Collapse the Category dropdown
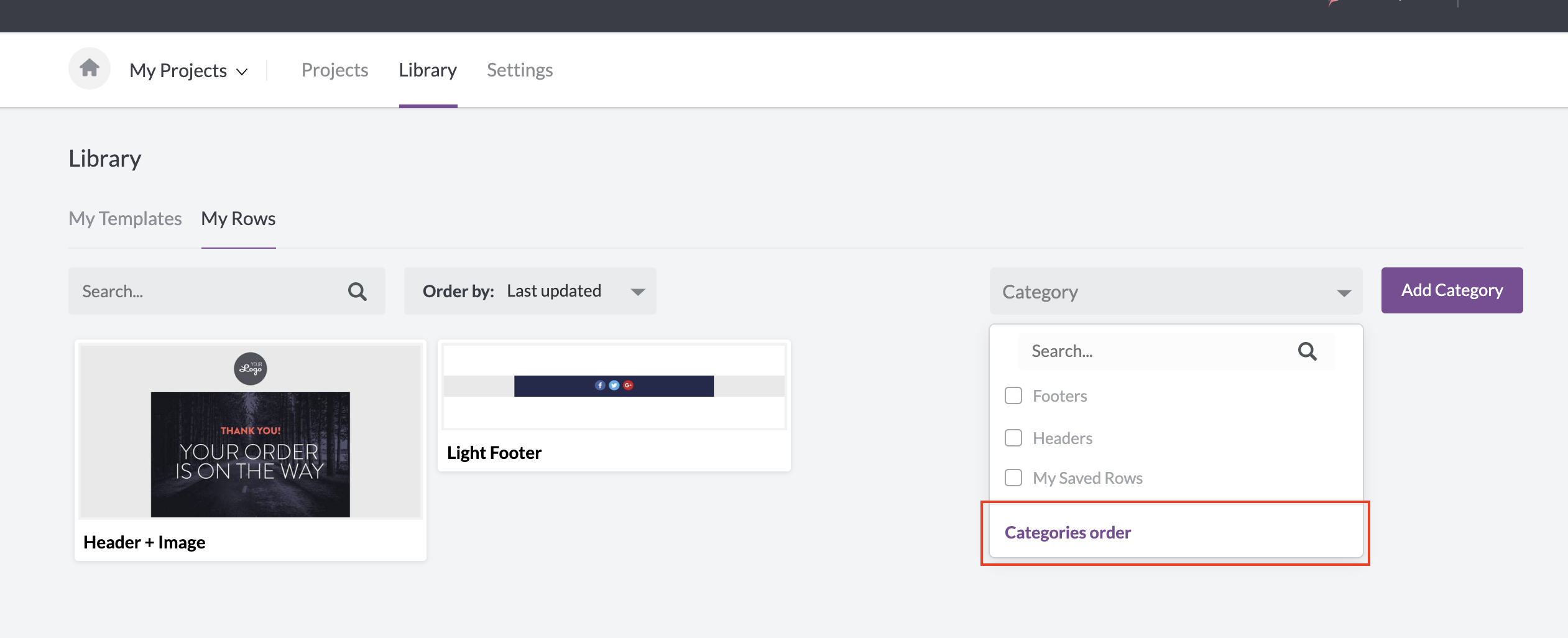1568x638 pixels. (x=1176, y=291)
